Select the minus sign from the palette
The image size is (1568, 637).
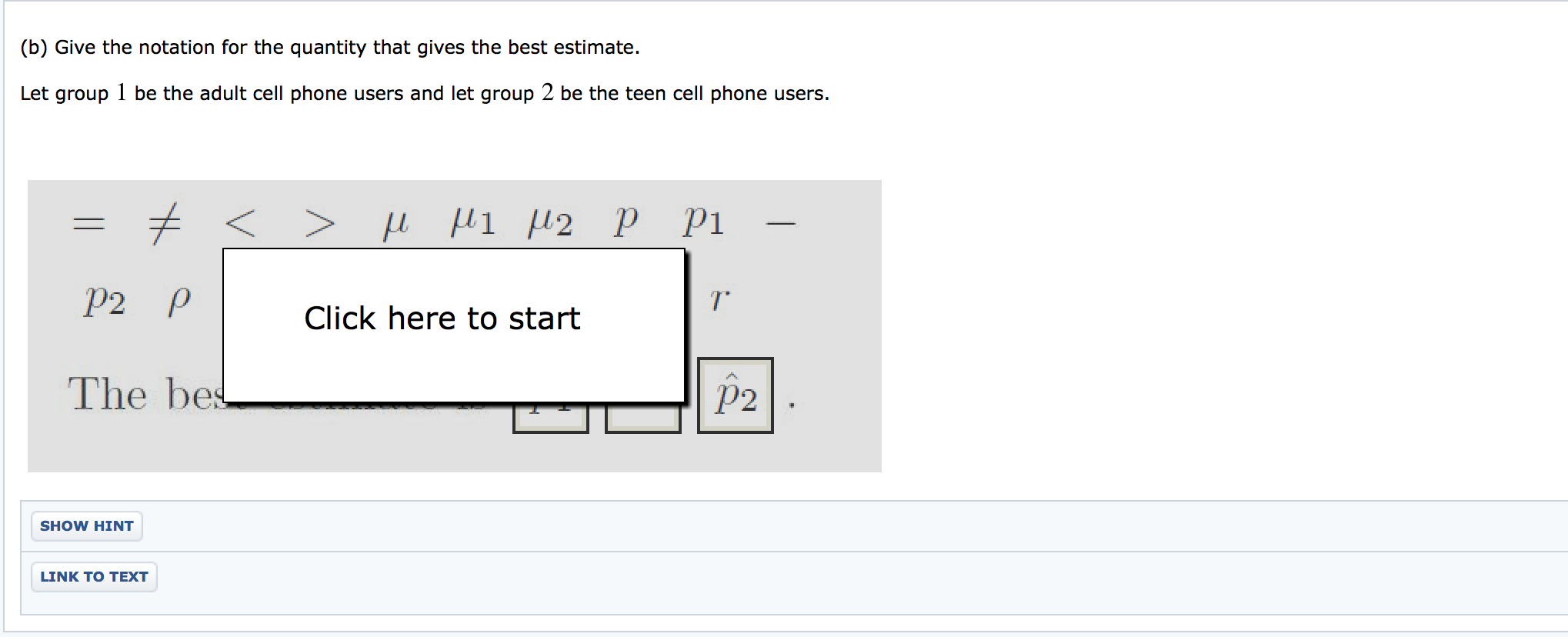[779, 223]
